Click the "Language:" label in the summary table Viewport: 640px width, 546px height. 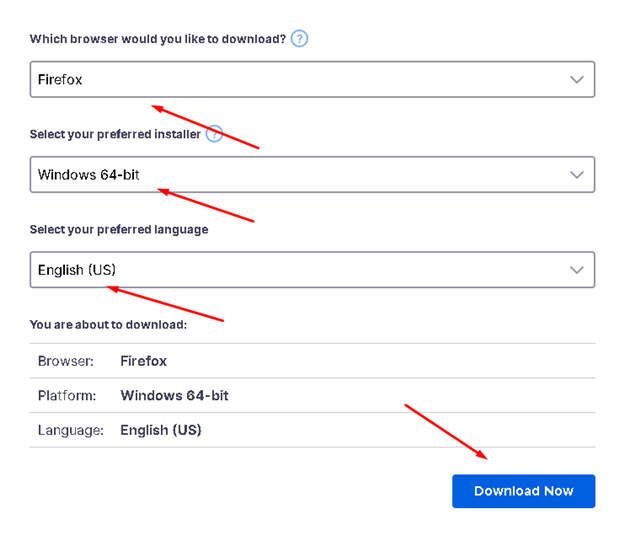click(x=71, y=430)
